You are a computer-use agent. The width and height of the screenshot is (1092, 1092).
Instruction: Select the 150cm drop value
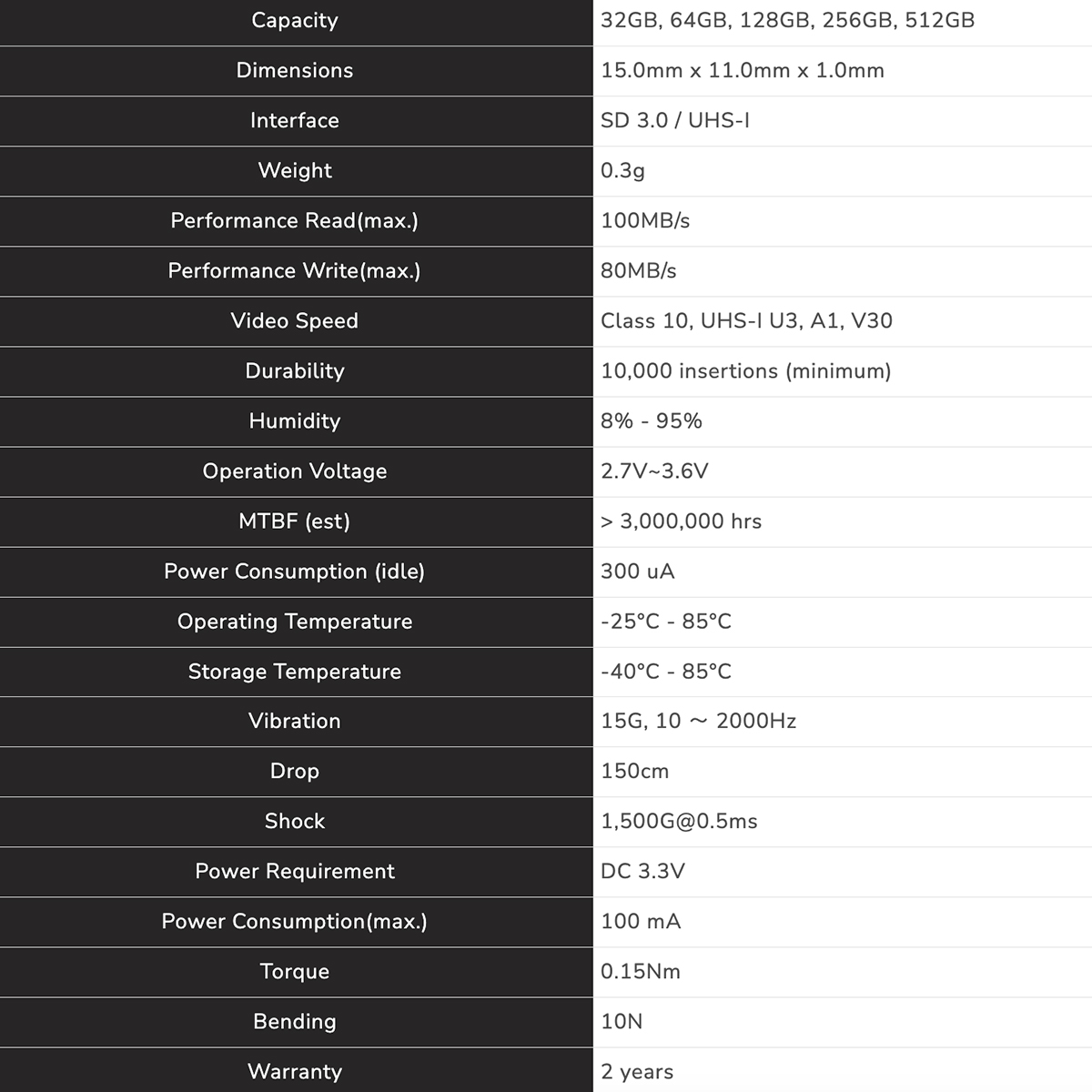point(635,772)
